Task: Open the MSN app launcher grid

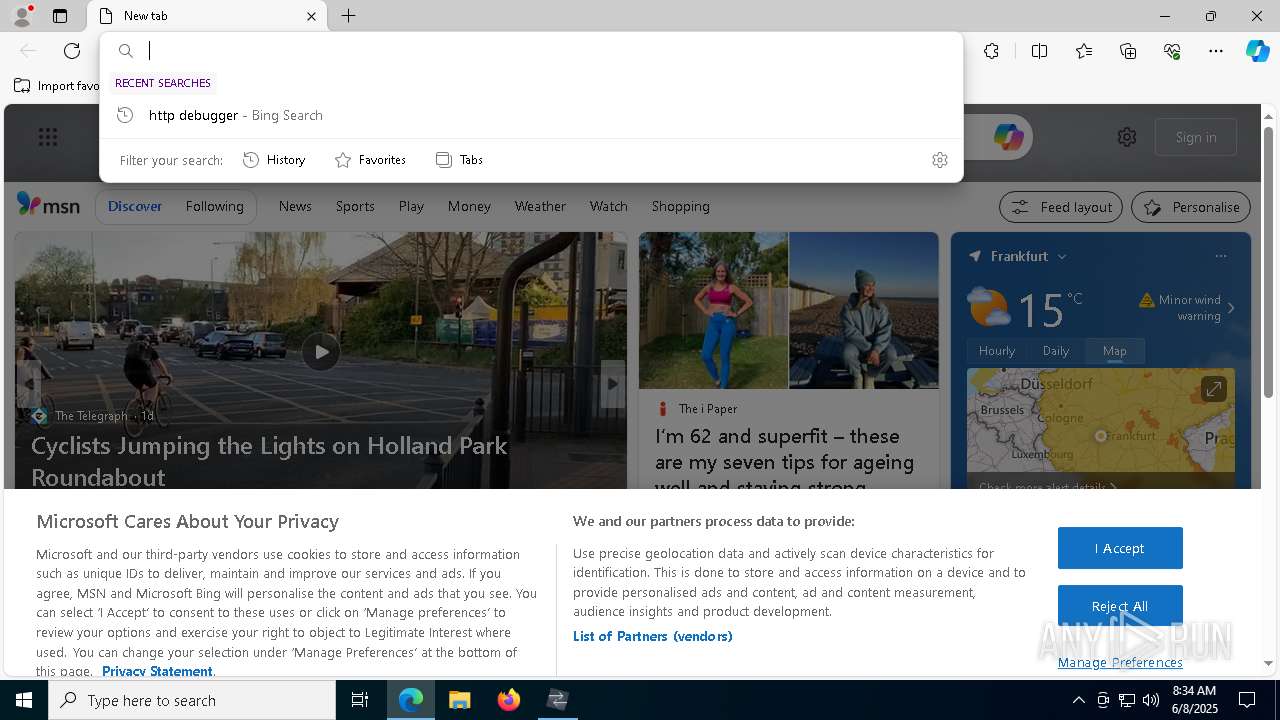Action: click(47, 137)
